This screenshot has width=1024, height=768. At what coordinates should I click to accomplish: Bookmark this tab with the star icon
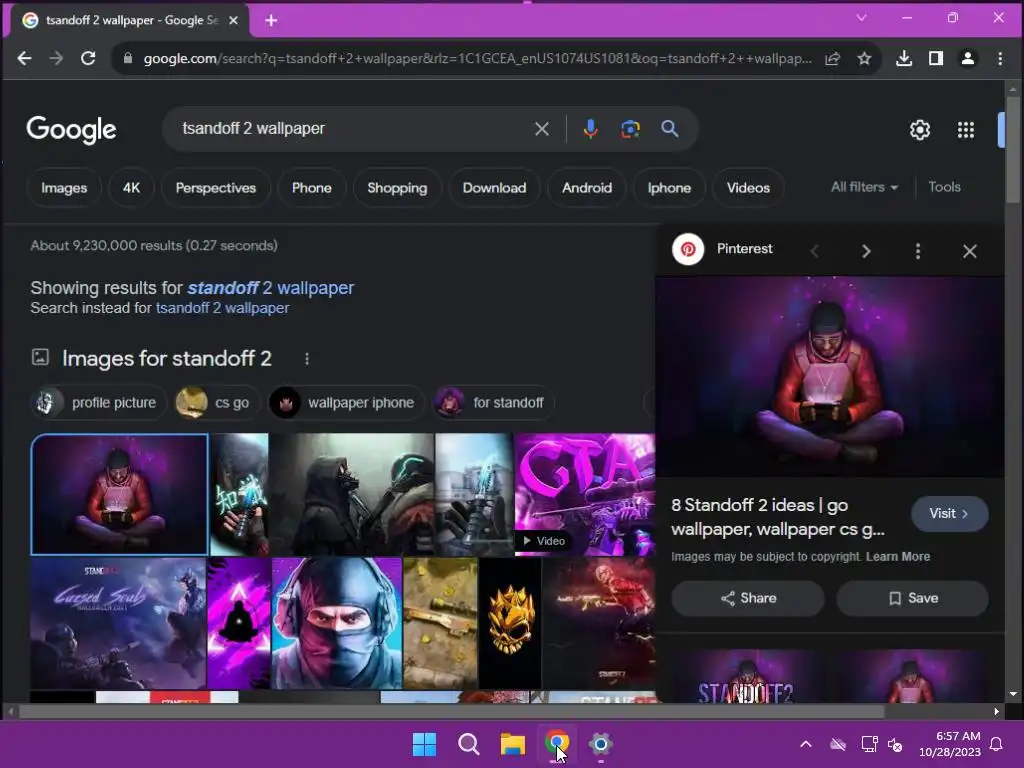point(864,58)
